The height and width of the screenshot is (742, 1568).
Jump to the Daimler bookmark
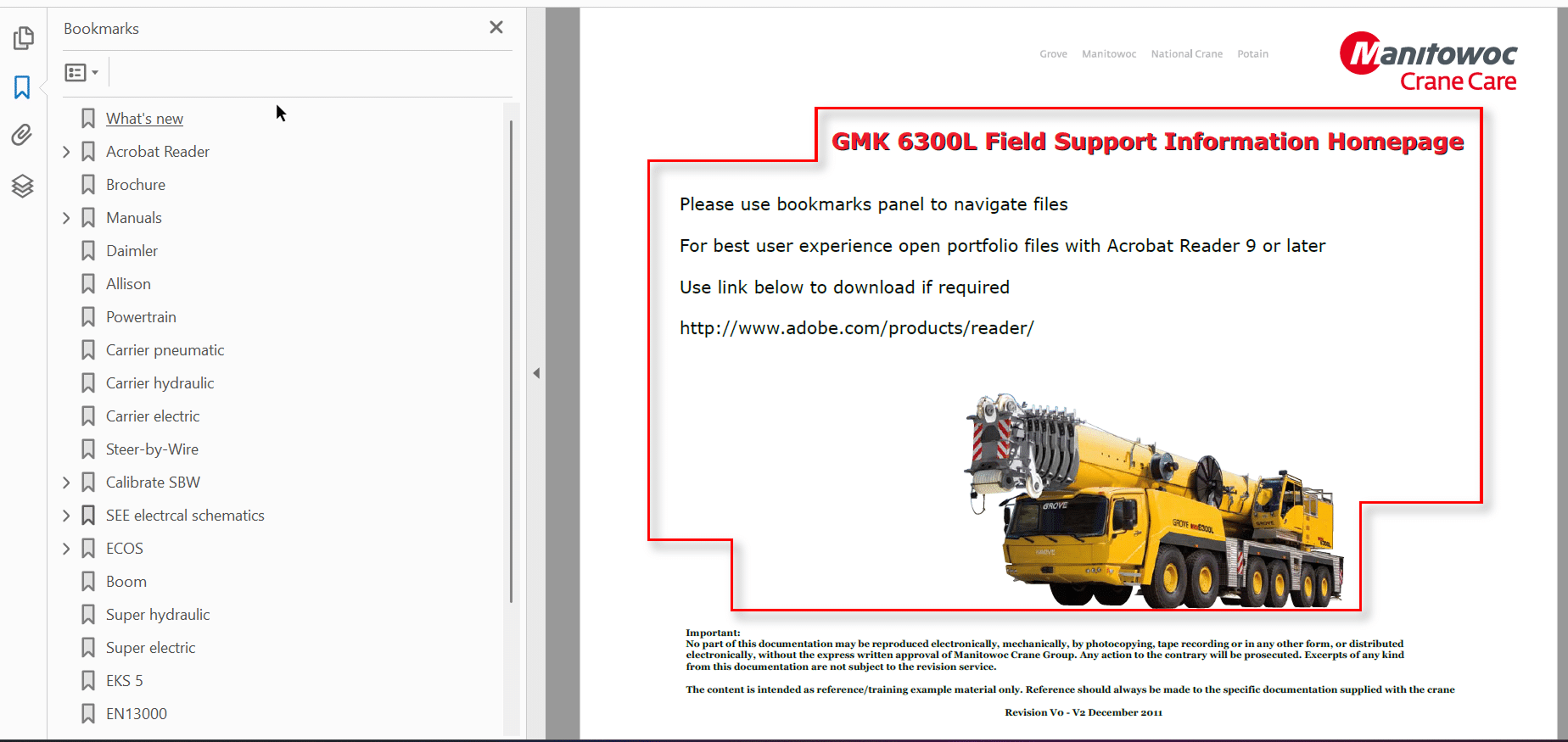click(x=132, y=251)
